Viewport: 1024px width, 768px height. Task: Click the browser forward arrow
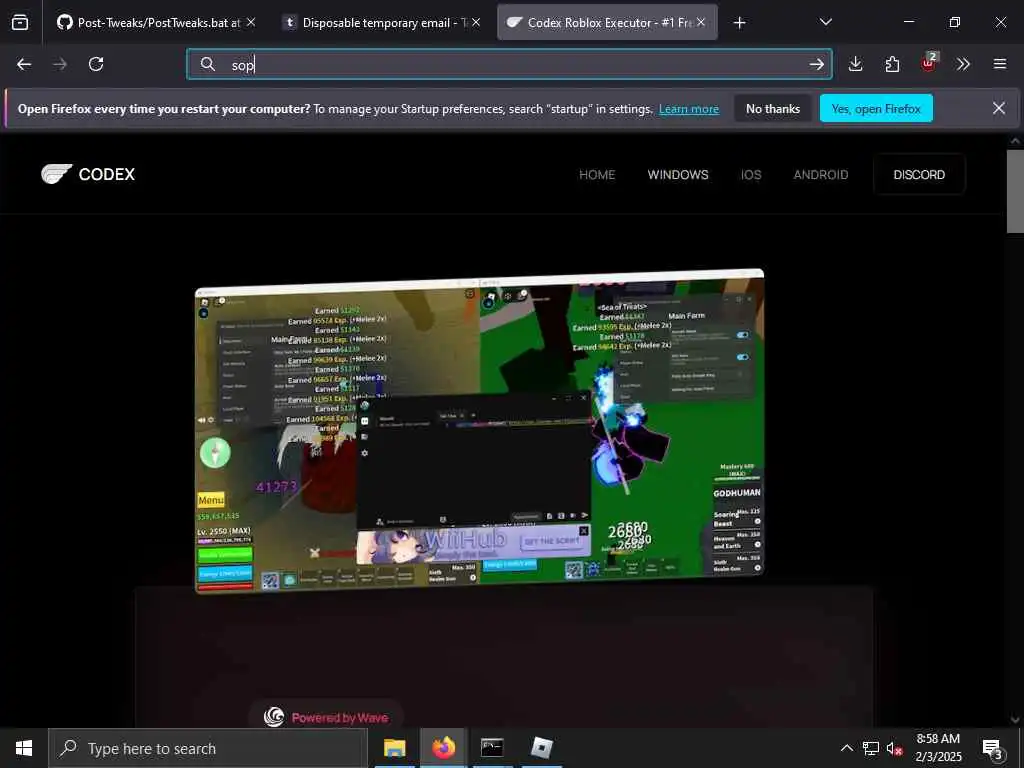[x=60, y=64]
